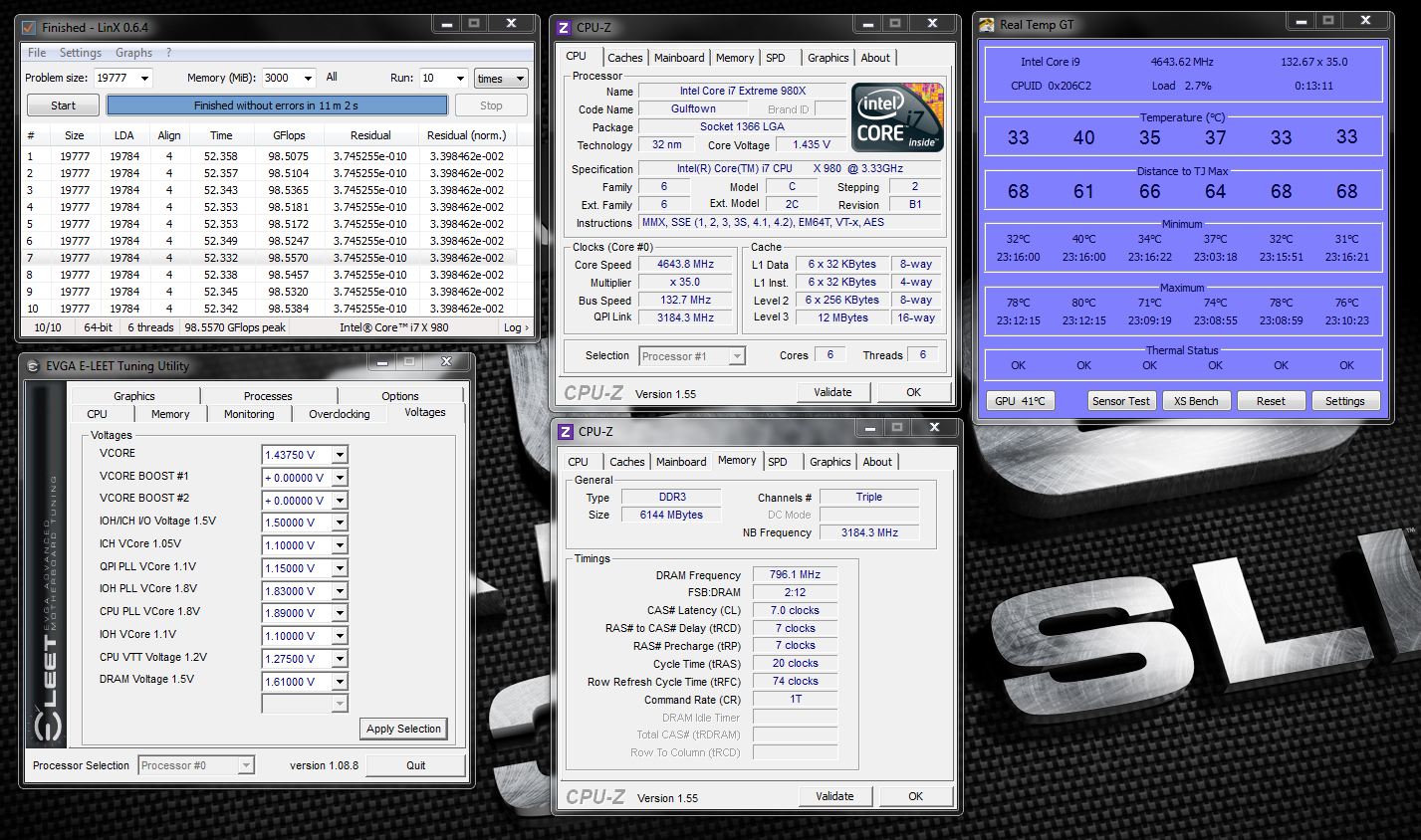Click Validate in top CPU-Z window
The height and width of the screenshot is (840, 1421).
832,392
